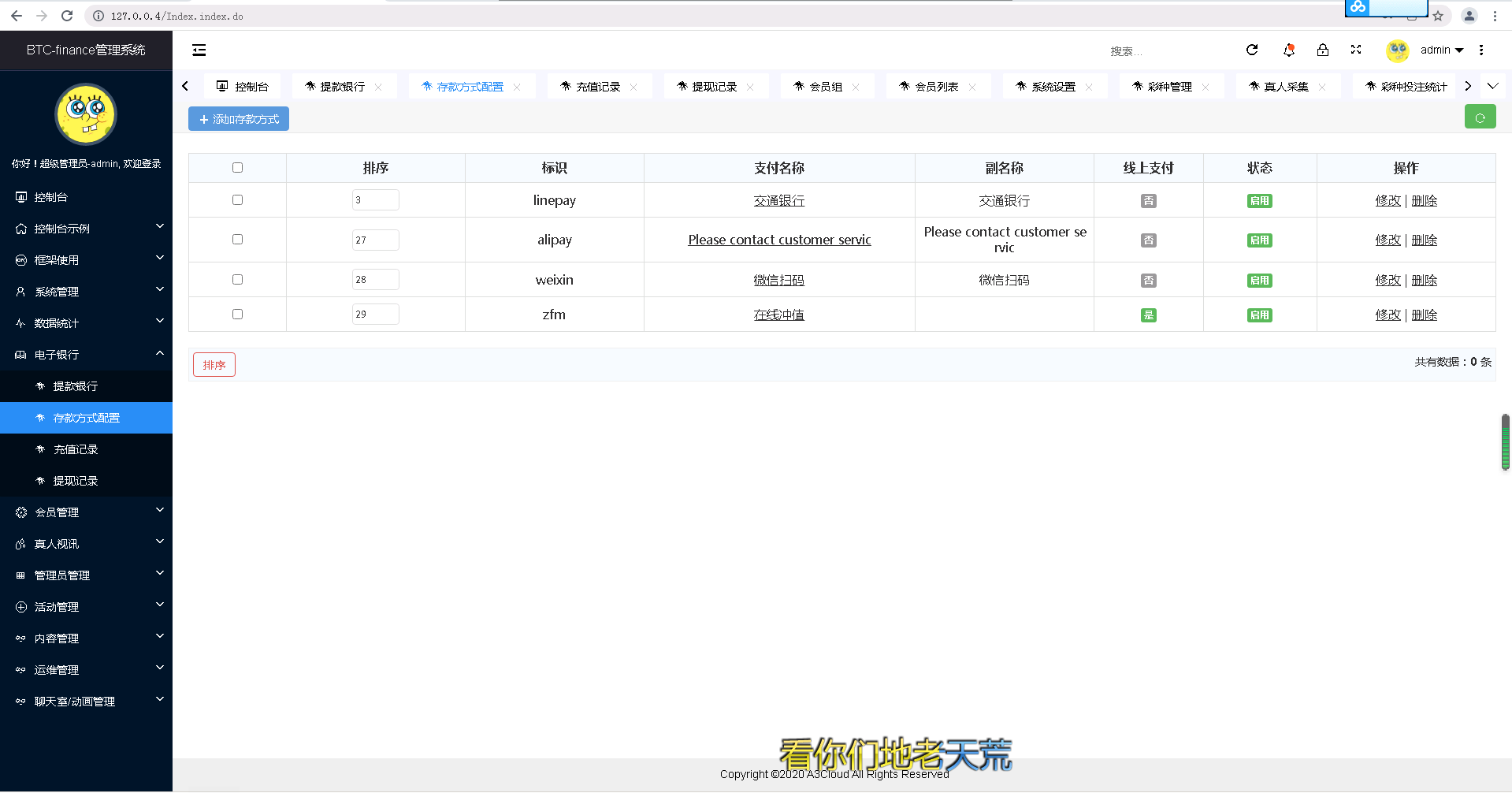
Task: Bookmark this page with the star icon
Action: 1438,16
